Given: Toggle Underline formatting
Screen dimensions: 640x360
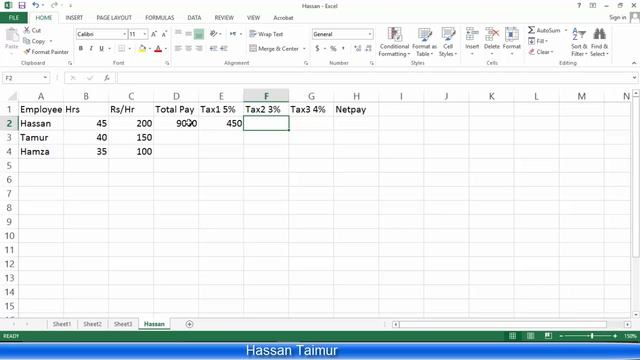Looking at the screenshot, I should click(x=101, y=48).
